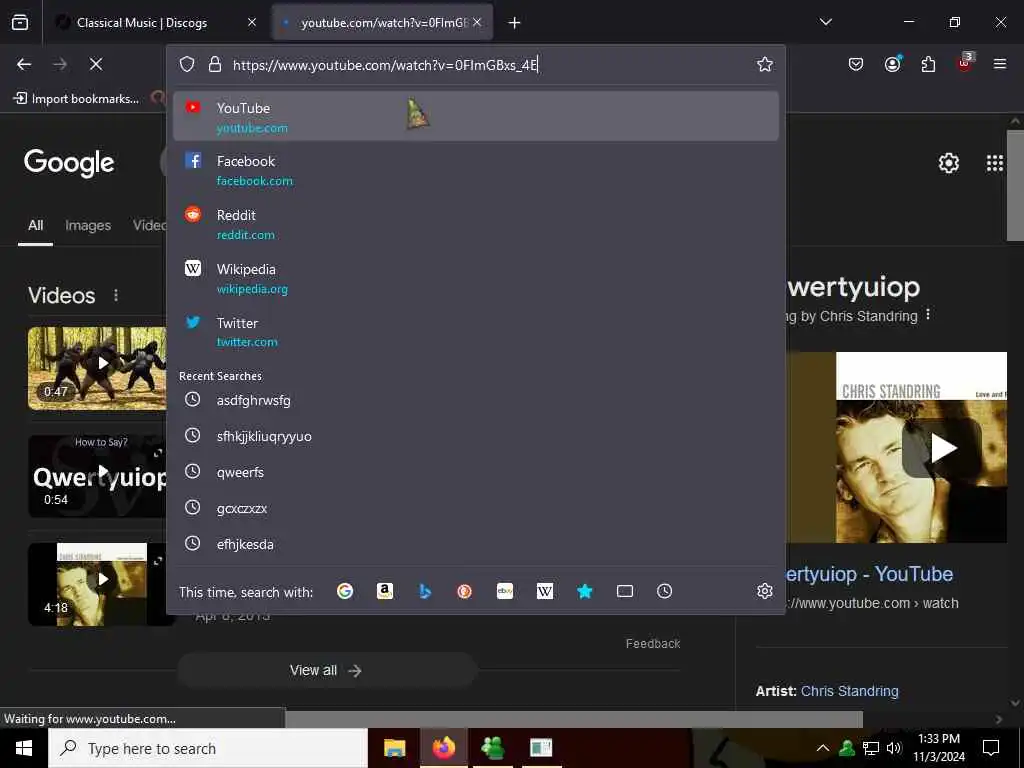Select the Images search tab
This screenshot has width=1024, height=768.
coord(88,225)
